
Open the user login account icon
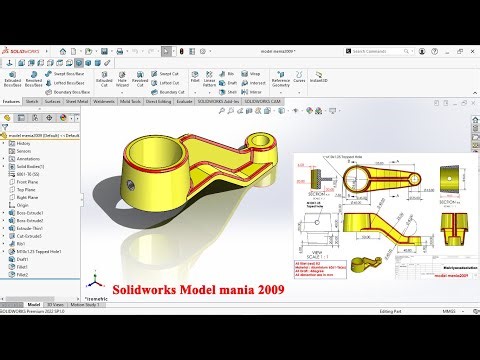[422, 51]
